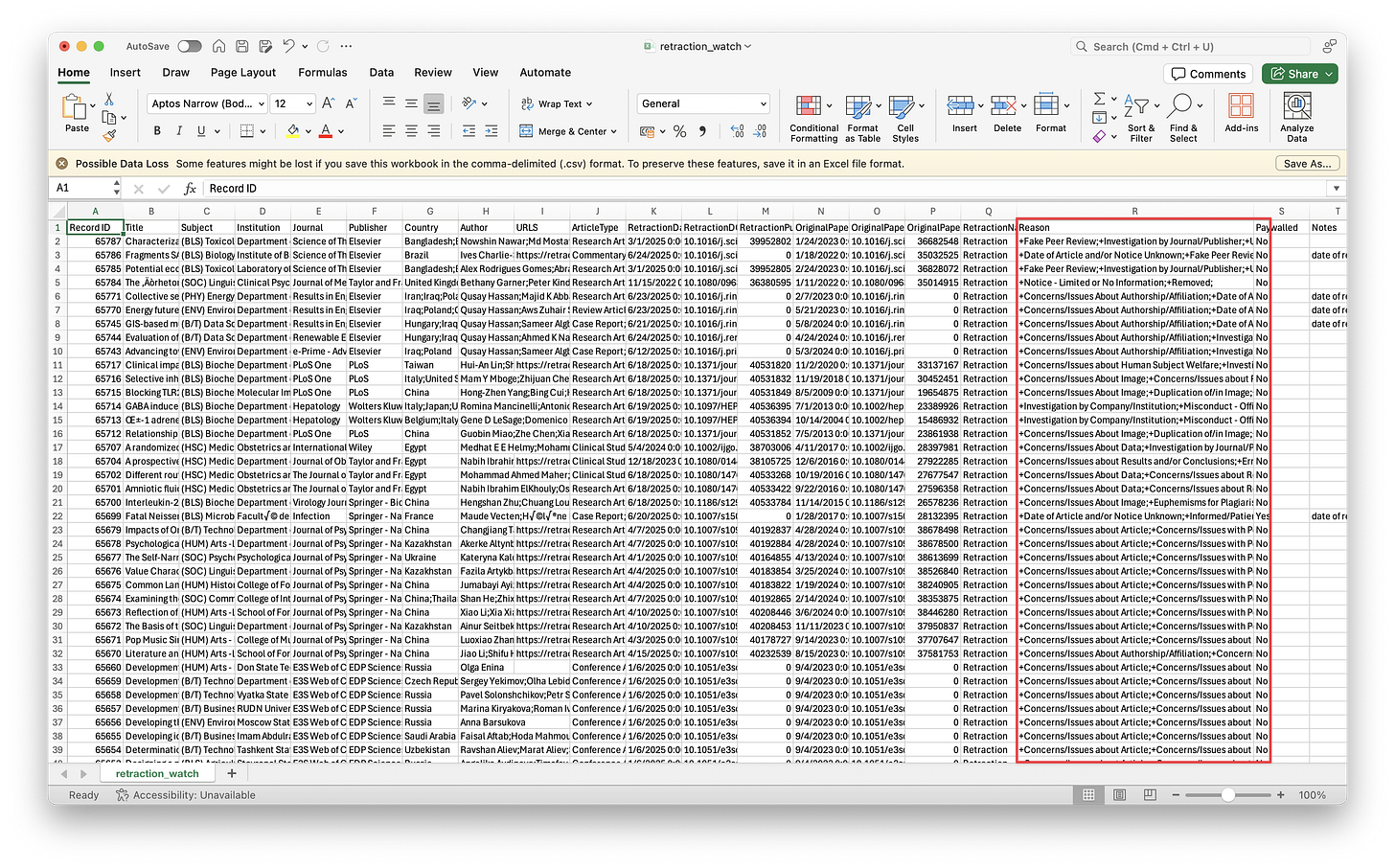Click the Format Painter brush icon
Screen dimensions: 1395x868
point(109,135)
